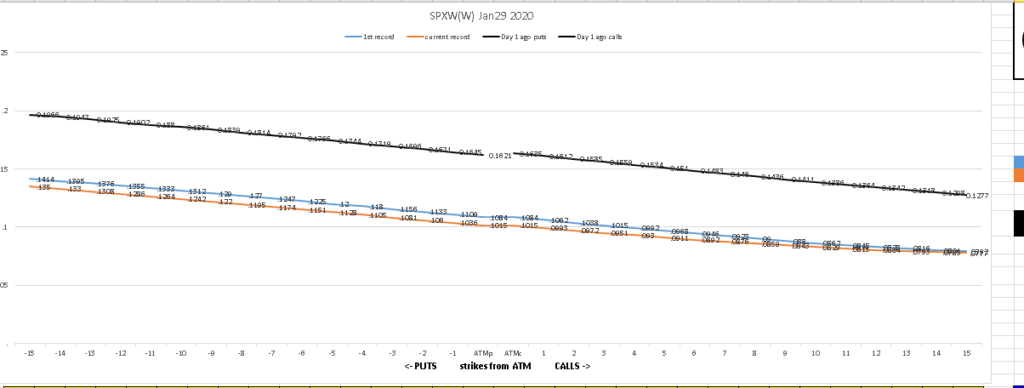Image resolution: width=1024 pixels, height=388 pixels.
Task: Select the .1308 data label
Action: point(106,191)
